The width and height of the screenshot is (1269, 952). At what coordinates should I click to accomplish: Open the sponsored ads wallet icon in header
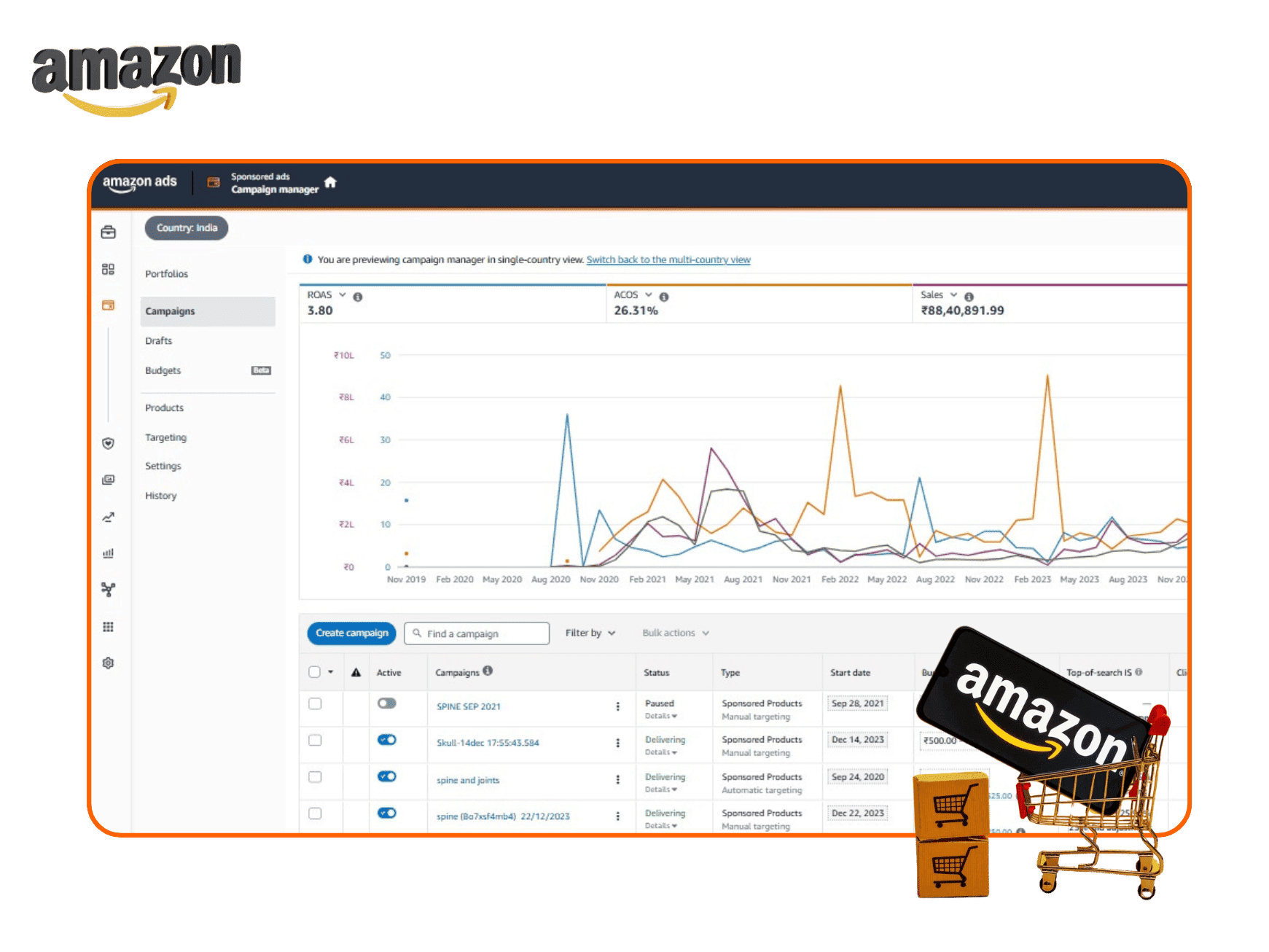point(214,182)
